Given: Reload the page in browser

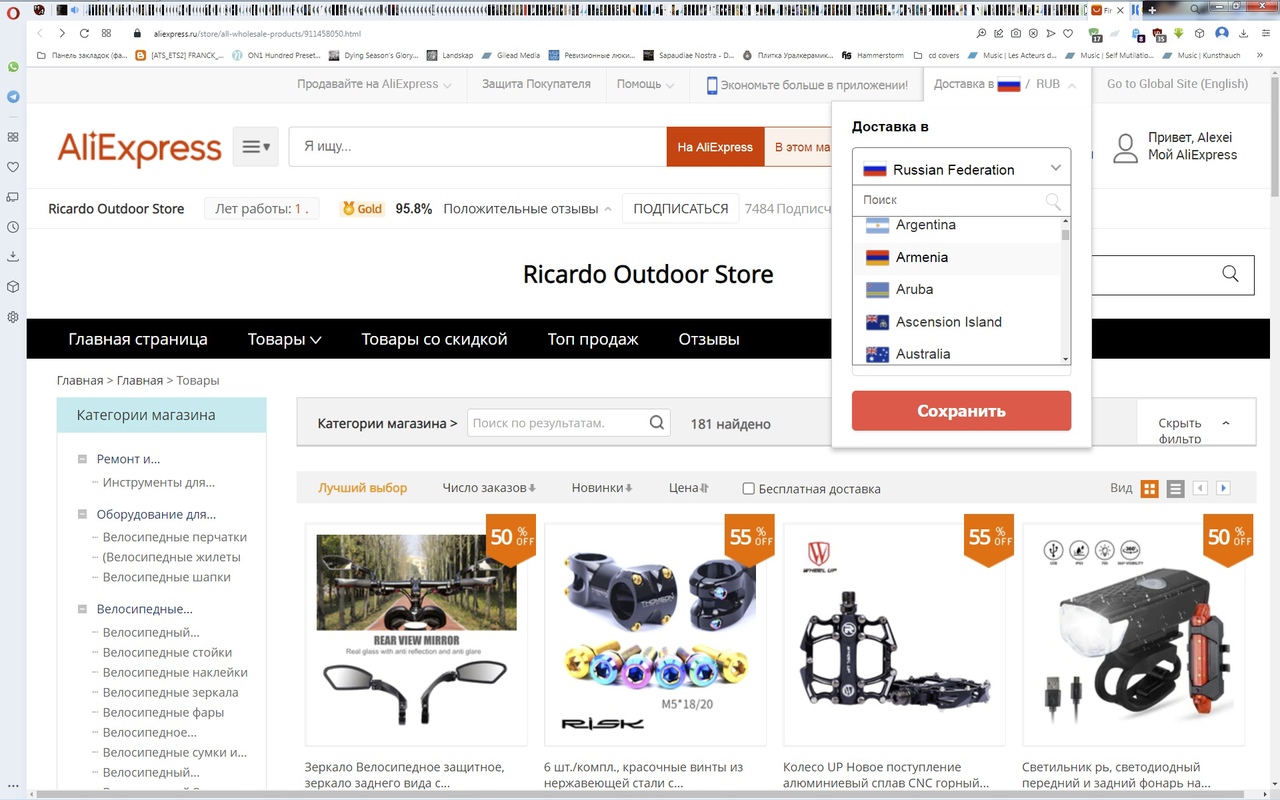Looking at the screenshot, I should (84, 33).
